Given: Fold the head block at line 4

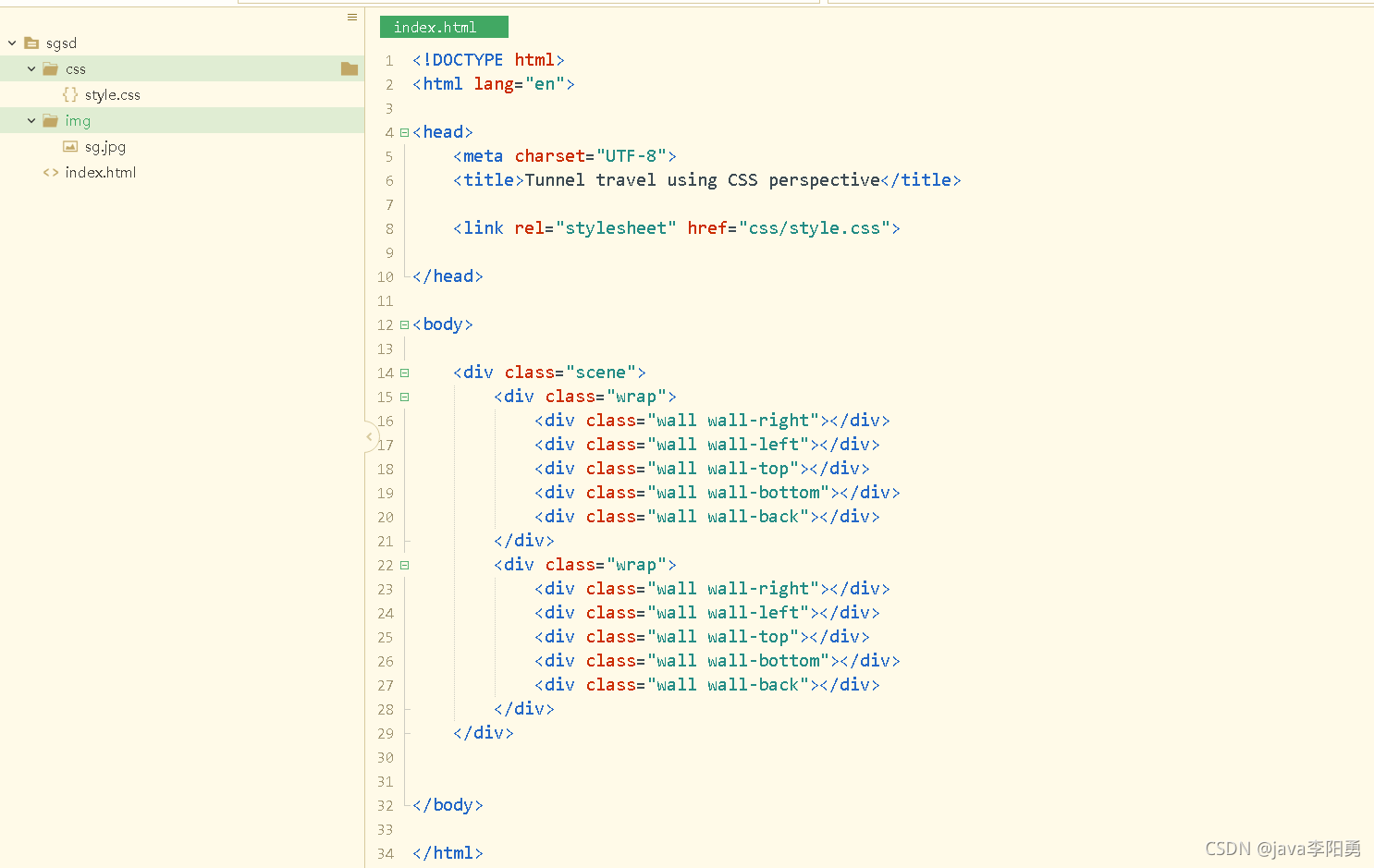Looking at the screenshot, I should tap(404, 132).
